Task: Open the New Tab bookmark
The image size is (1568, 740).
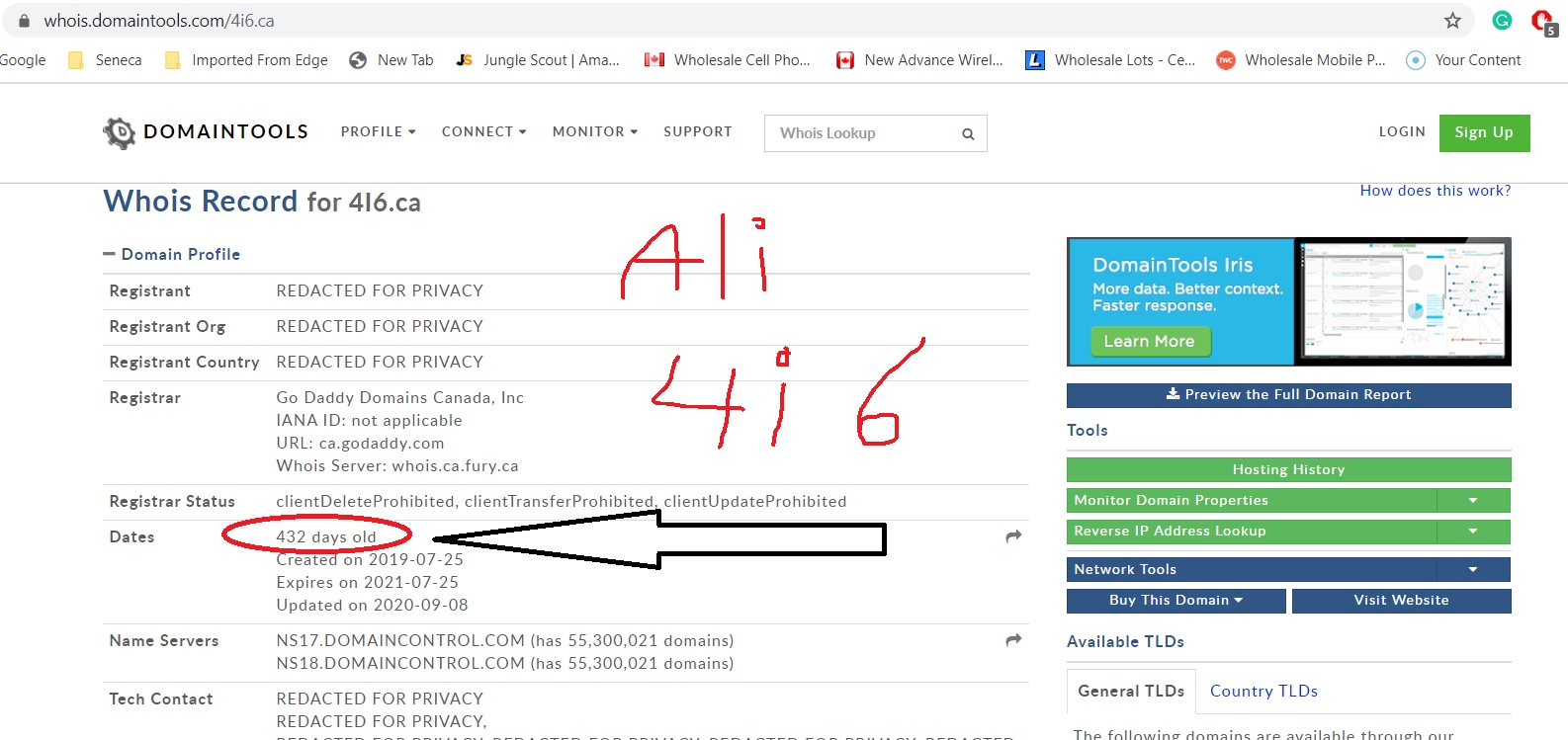Action: pyautogui.click(x=392, y=60)
